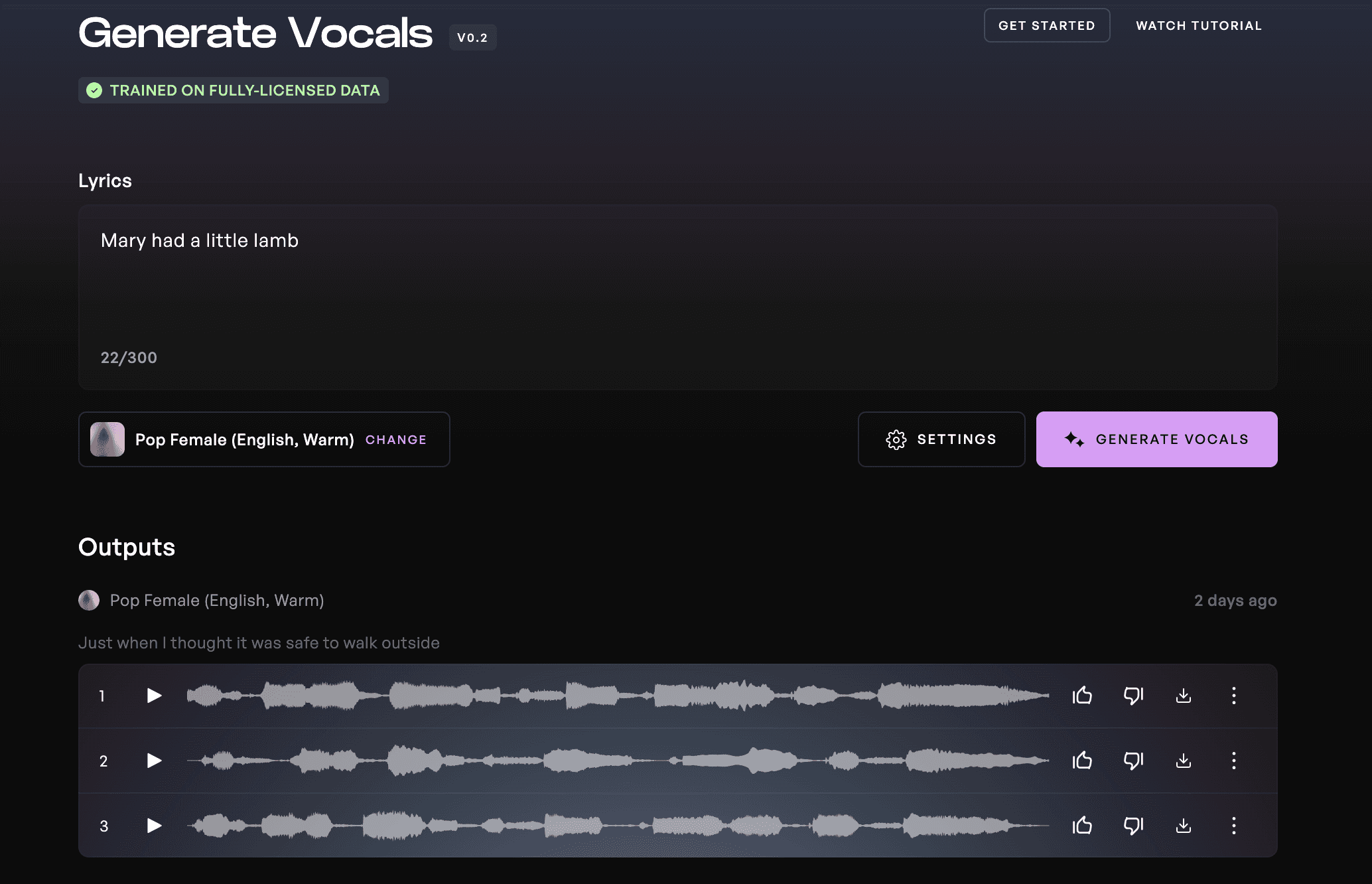Click 'Just when I thought' lyric text
Screen dimensions: 1372x884
click(259, 643)
